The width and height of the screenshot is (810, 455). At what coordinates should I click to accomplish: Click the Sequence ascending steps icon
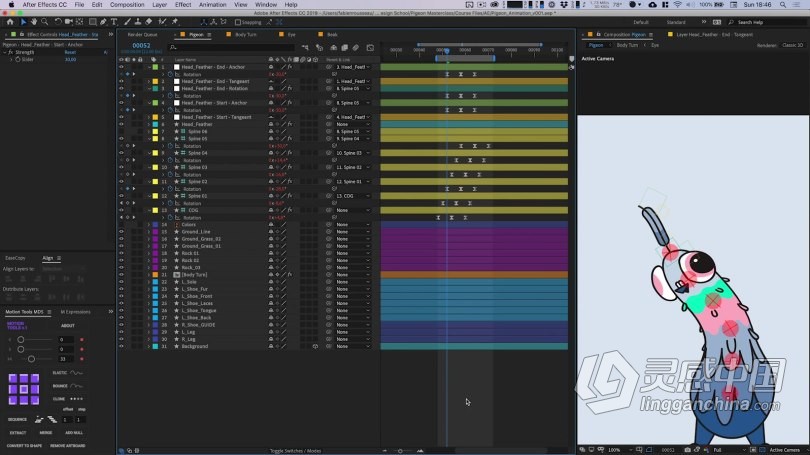39,419
